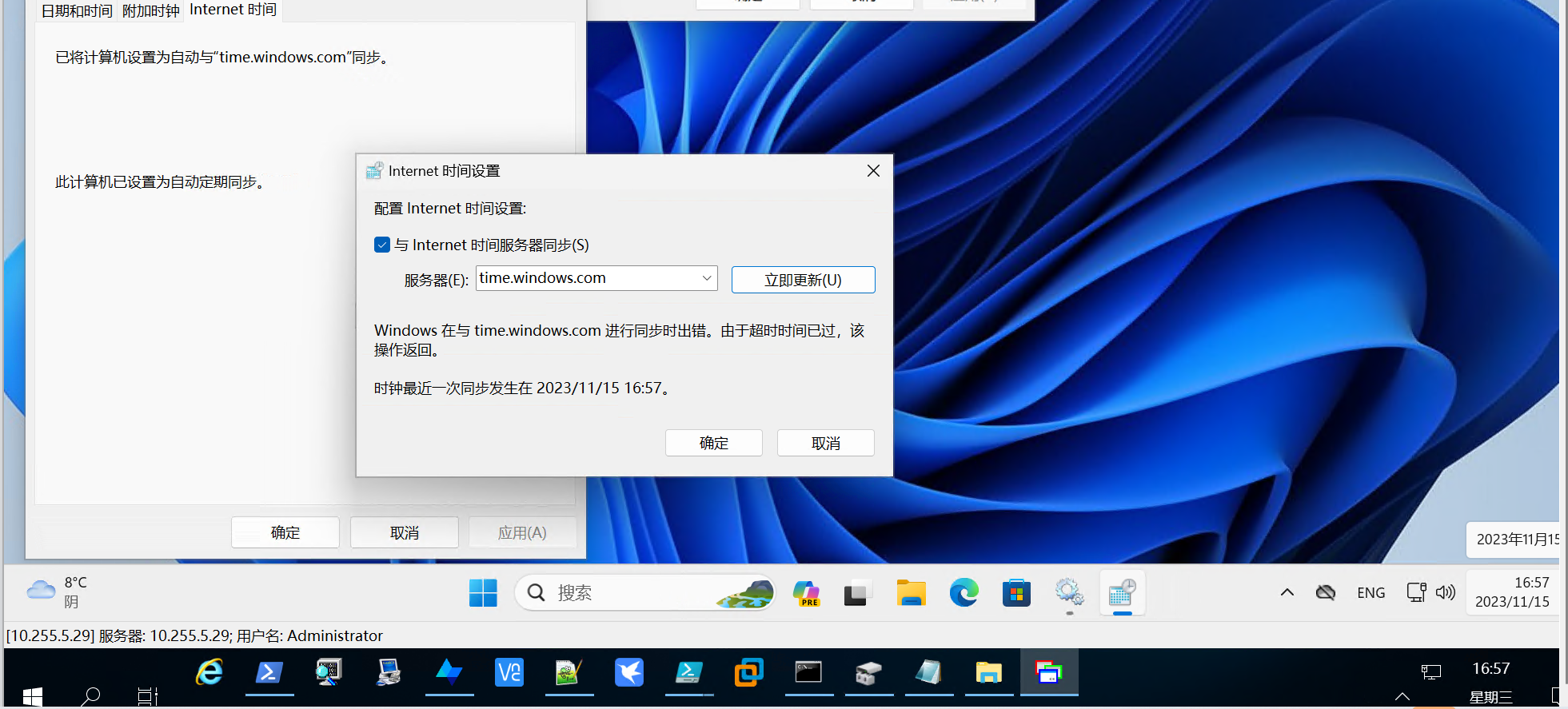
Task: Click the Date and Time taskbar icon
Action: click(x=1122, y=593)
